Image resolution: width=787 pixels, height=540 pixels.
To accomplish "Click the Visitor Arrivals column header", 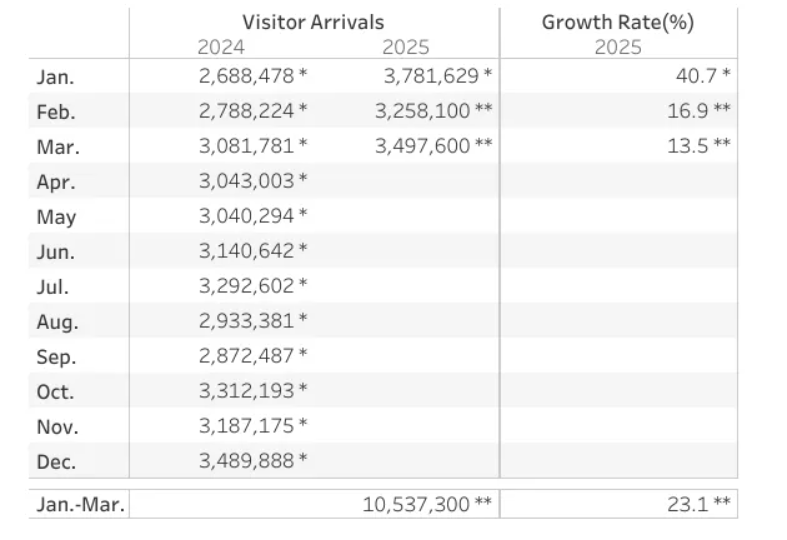I will click(313, 22).
